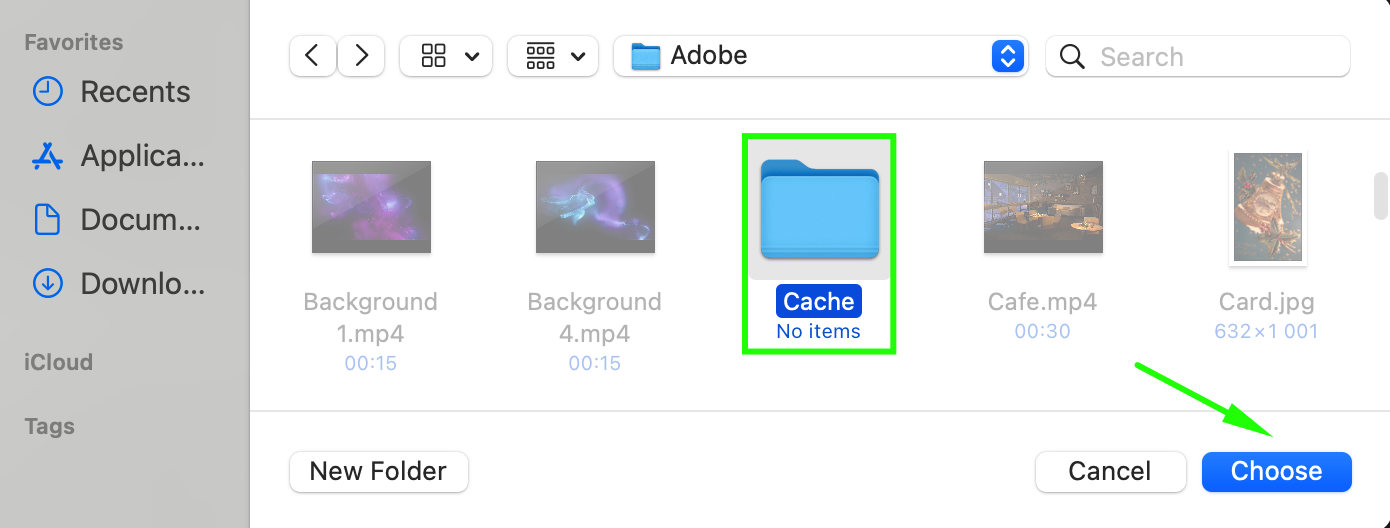Click the Cafe.mp4 video thumbnail
1390x528 pixels.
[x=1043, y=206]
